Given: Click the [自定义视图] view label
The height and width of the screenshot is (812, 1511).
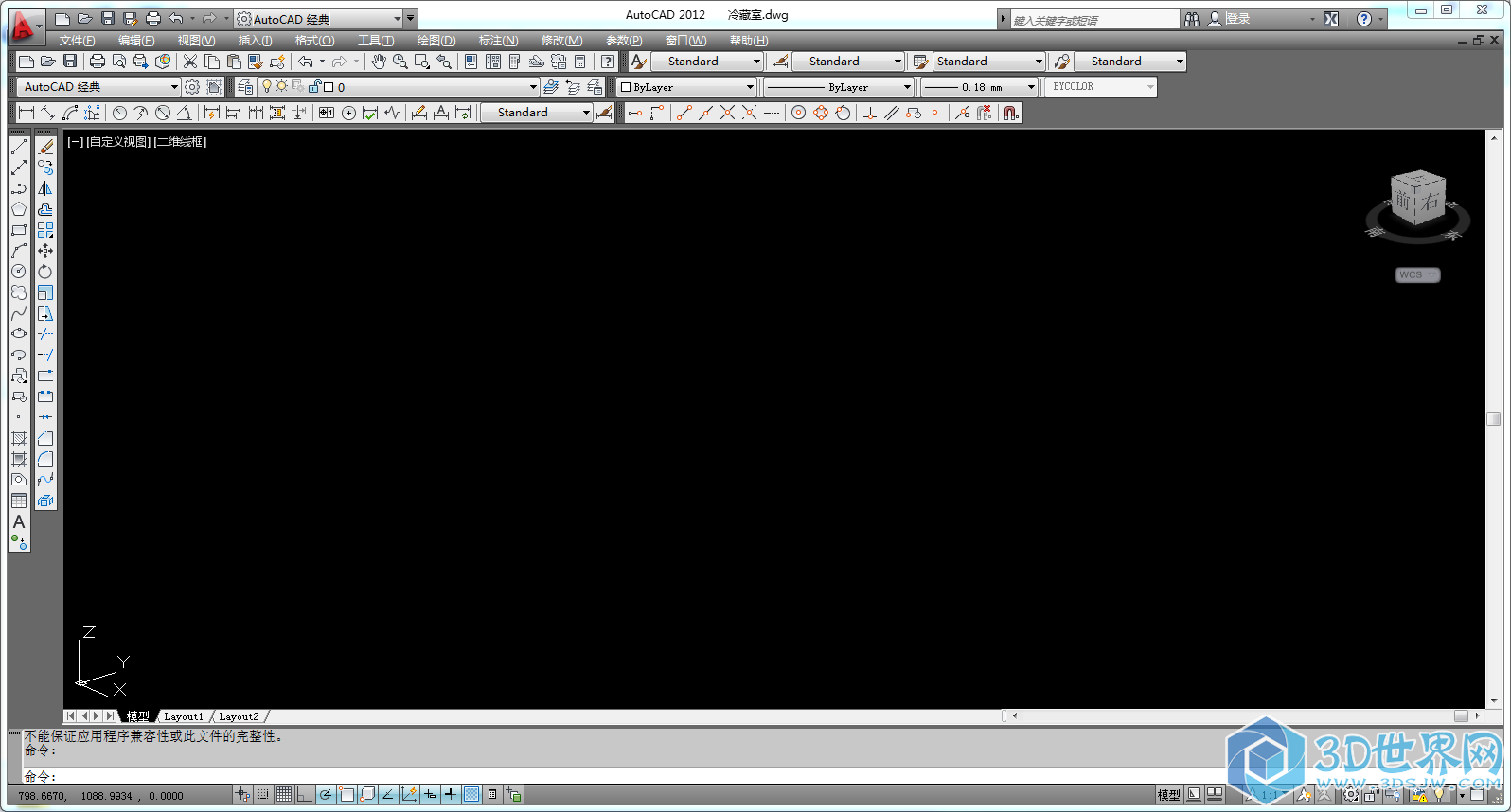Looking at the screenshot, I should point(118,142).
